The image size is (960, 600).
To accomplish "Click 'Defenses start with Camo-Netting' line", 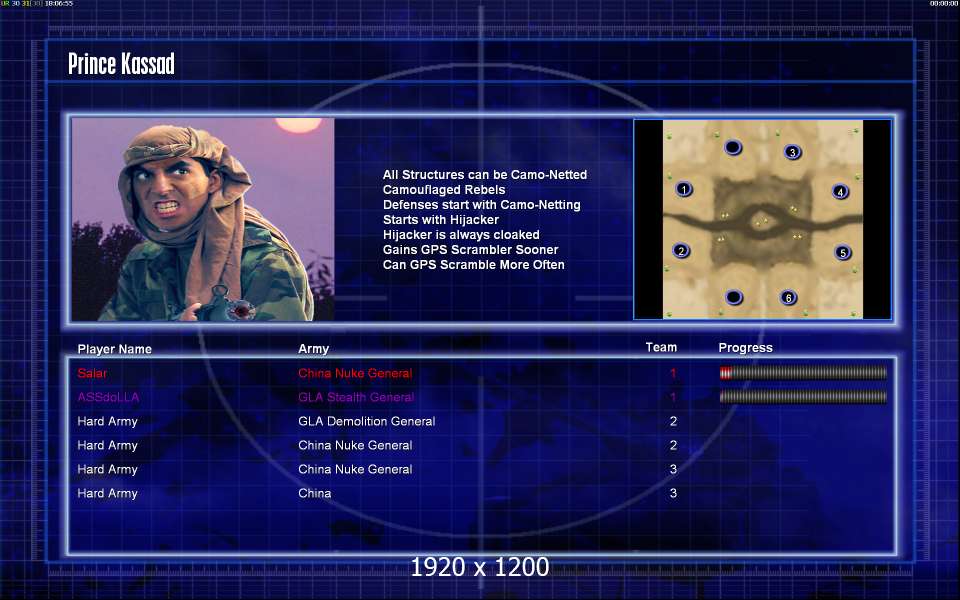I will click(482, 204).
